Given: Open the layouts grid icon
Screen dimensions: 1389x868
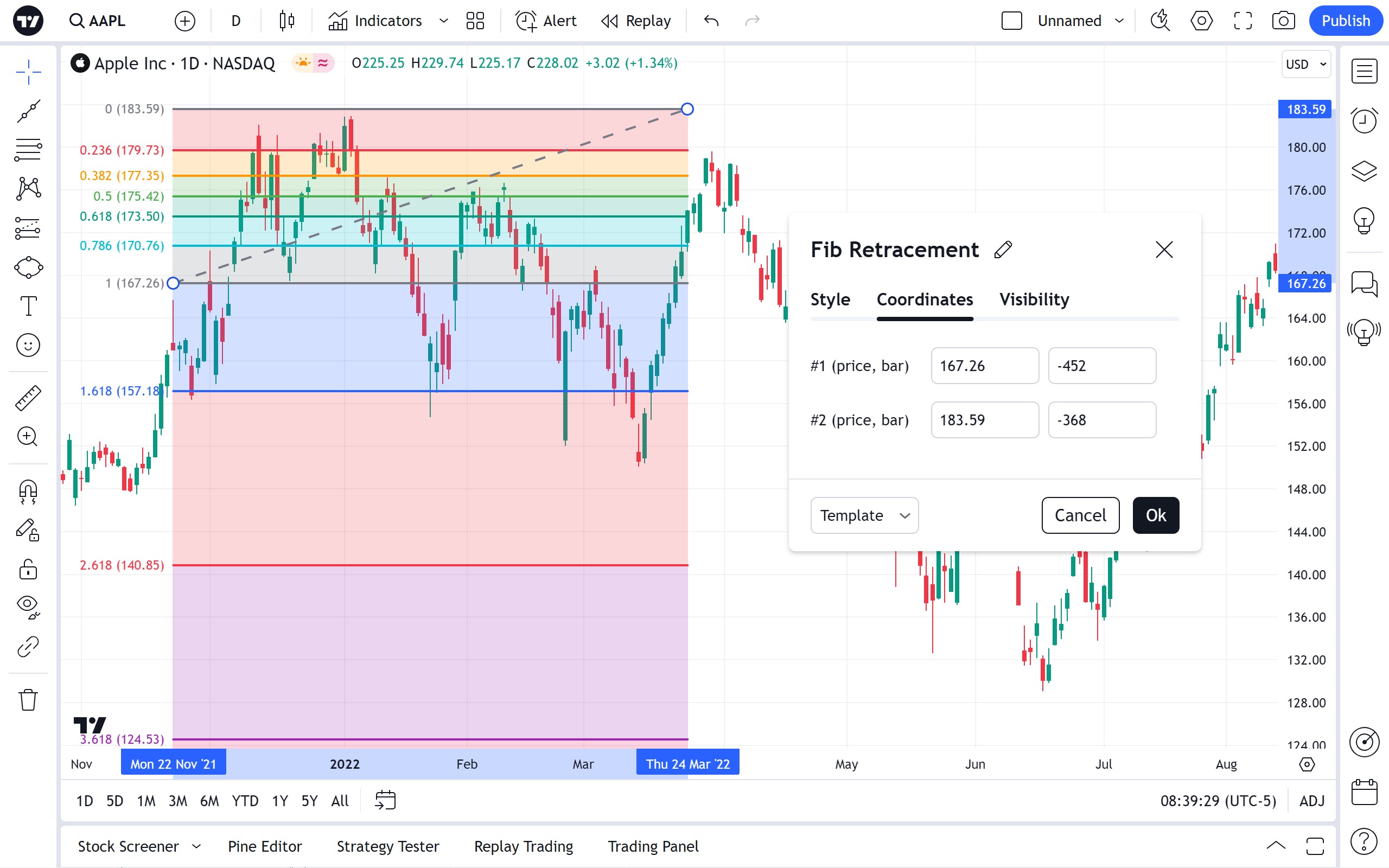Looking at the screenshot, I should [475, 21].
